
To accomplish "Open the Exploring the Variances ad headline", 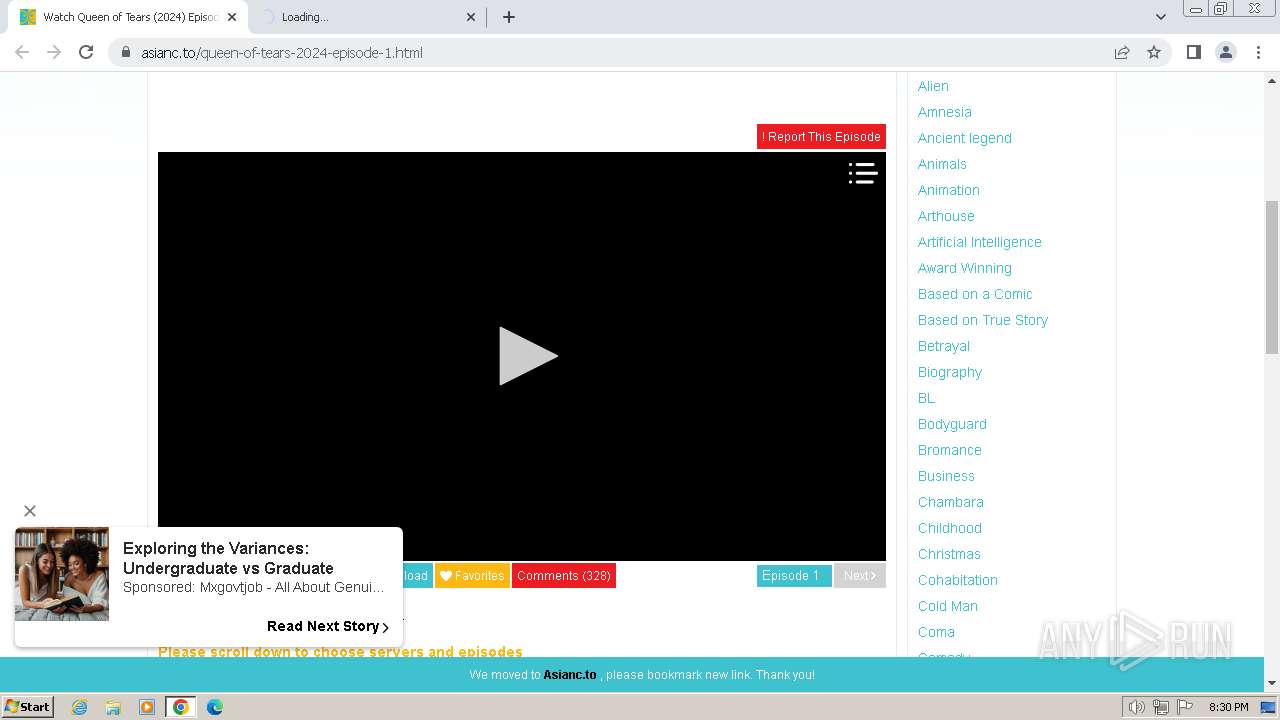I will pyautogui.click(x=228, y=558).
